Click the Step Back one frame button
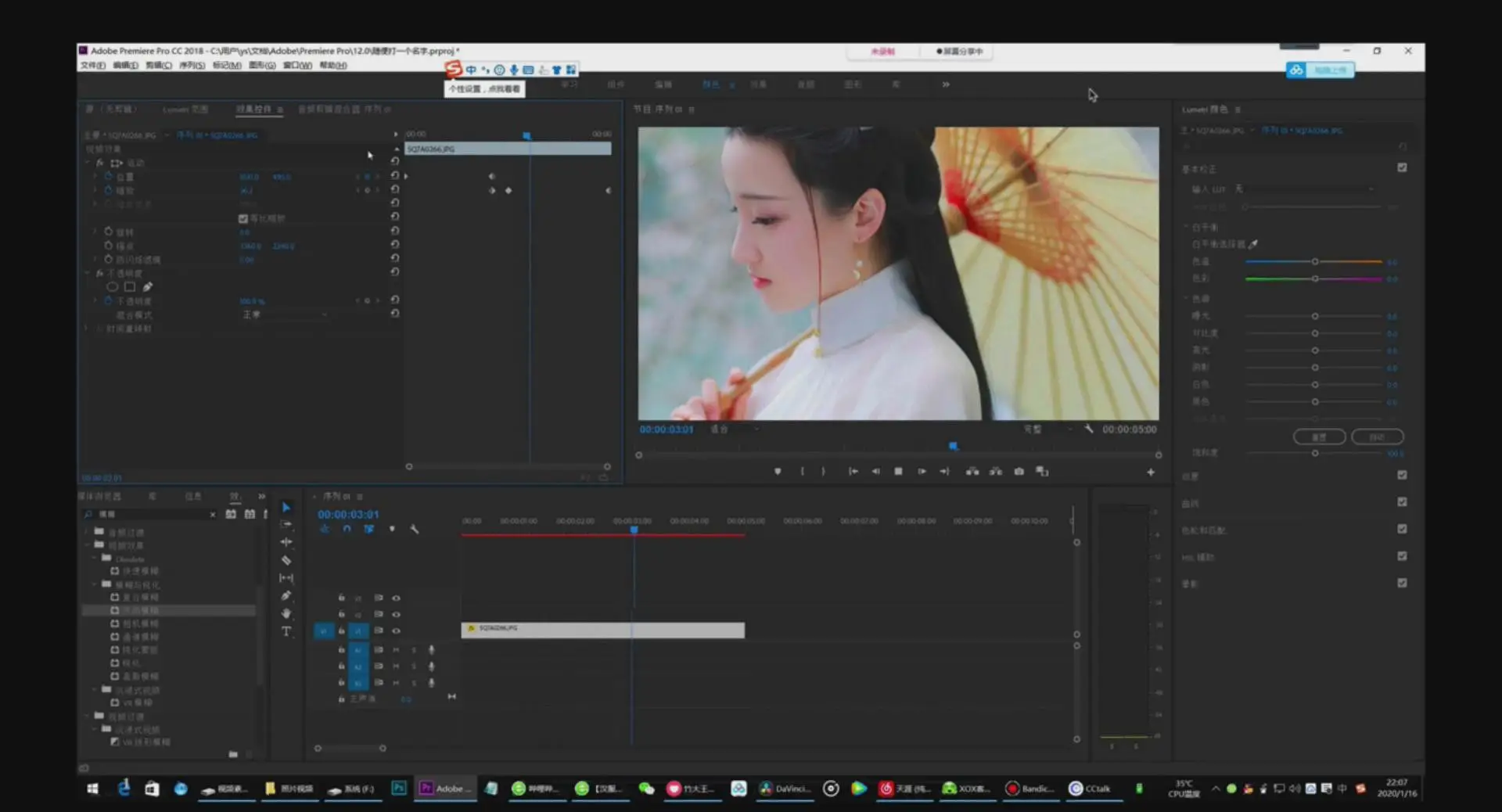The height and width of the screenshot is (812, 1502). point(875,472)
